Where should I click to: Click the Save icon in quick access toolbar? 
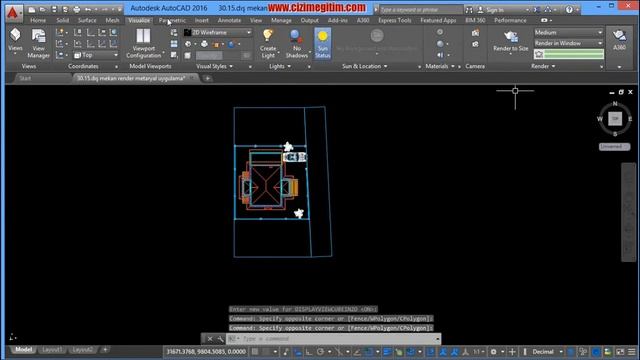54,9
